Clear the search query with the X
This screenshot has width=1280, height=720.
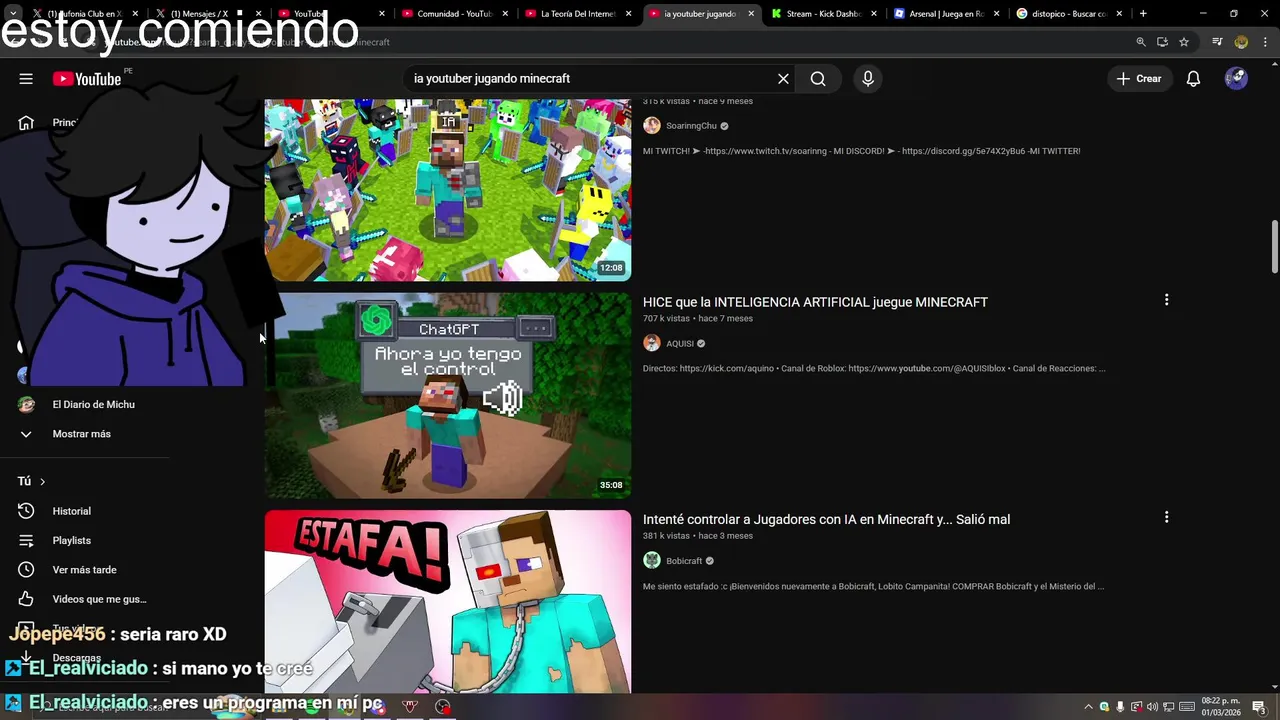tap(783, 79)
